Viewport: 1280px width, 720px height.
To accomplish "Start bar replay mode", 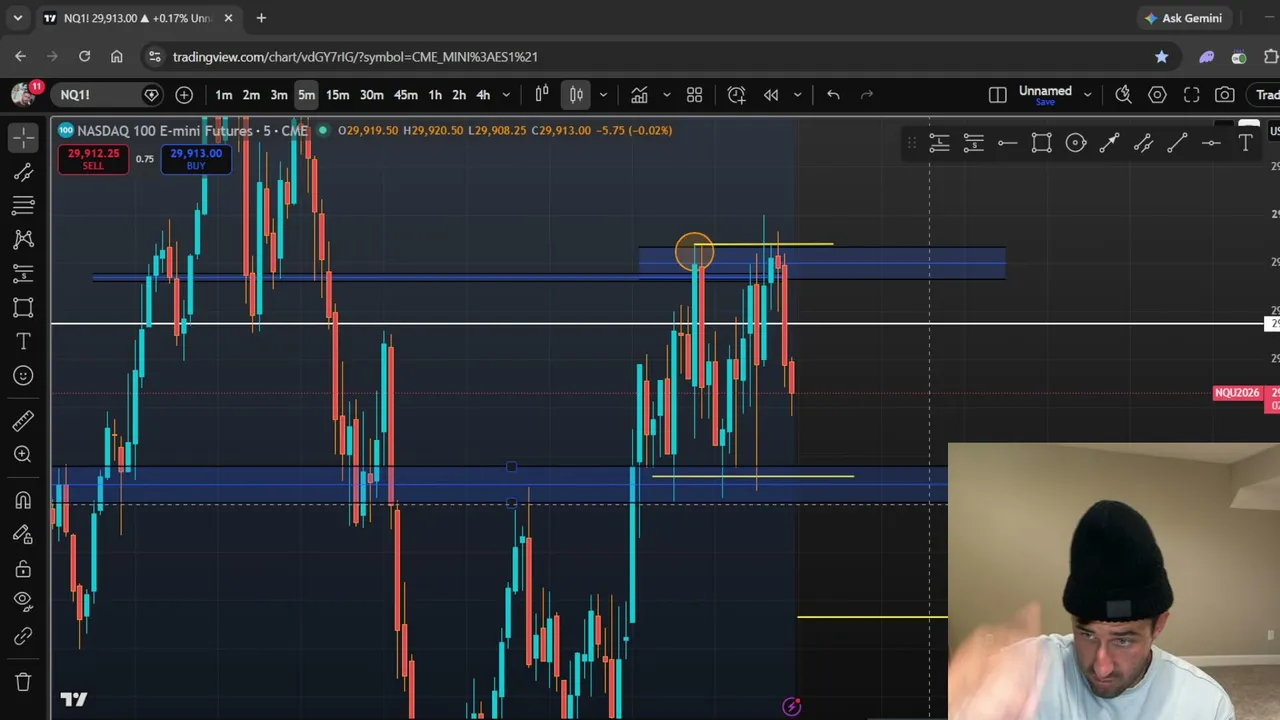I will pyautogui.click(x=771, y=95).
